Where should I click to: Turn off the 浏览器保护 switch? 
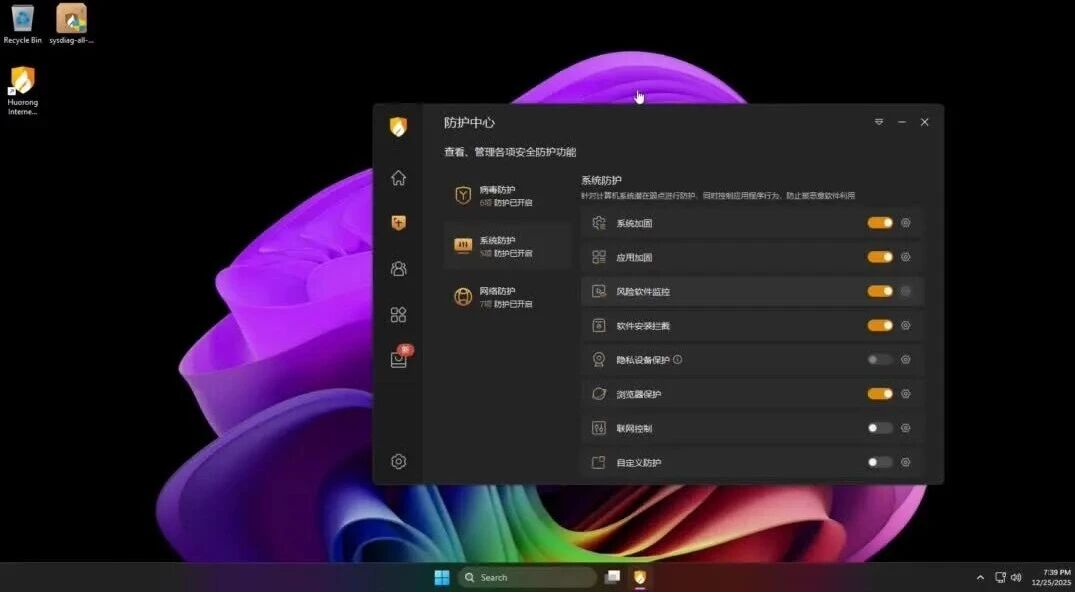coord(880,394)
